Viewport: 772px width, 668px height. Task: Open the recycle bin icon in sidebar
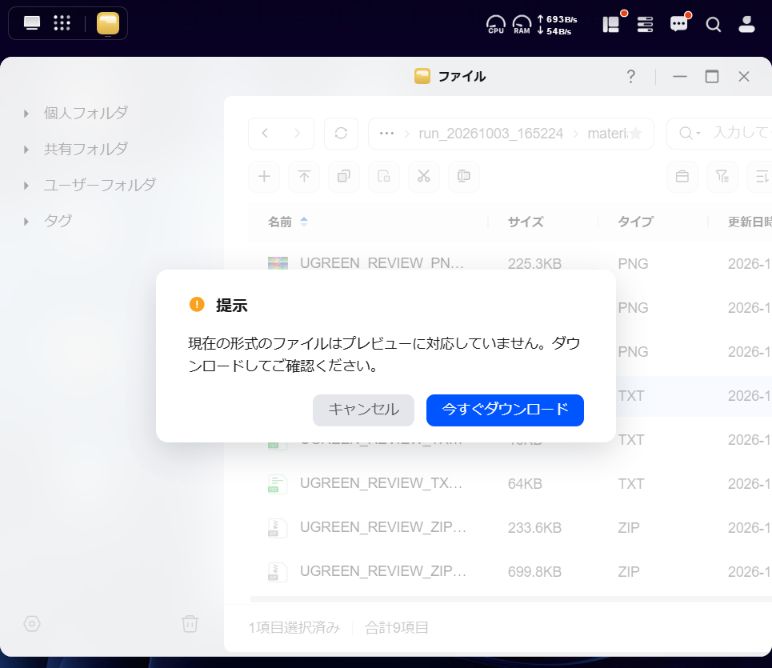point(190,624)
